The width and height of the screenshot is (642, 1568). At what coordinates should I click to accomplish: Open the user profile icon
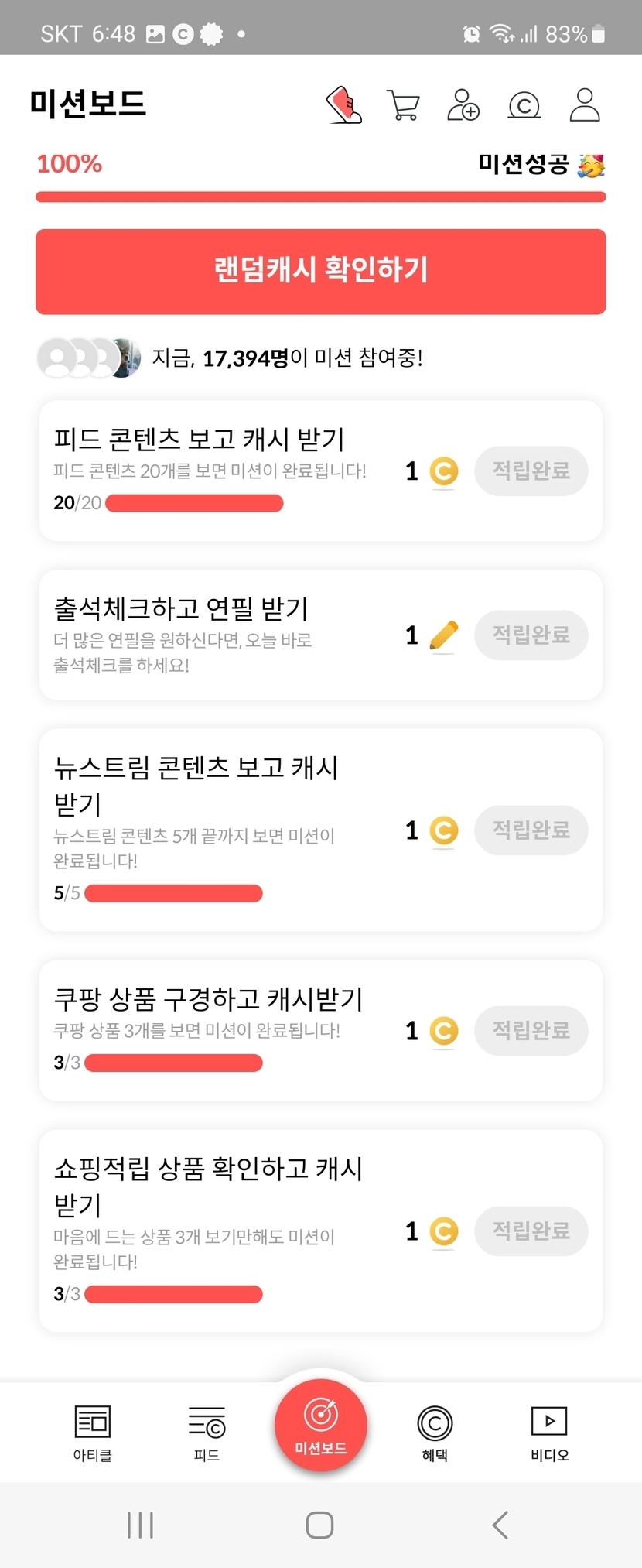[x=585, y=104]
